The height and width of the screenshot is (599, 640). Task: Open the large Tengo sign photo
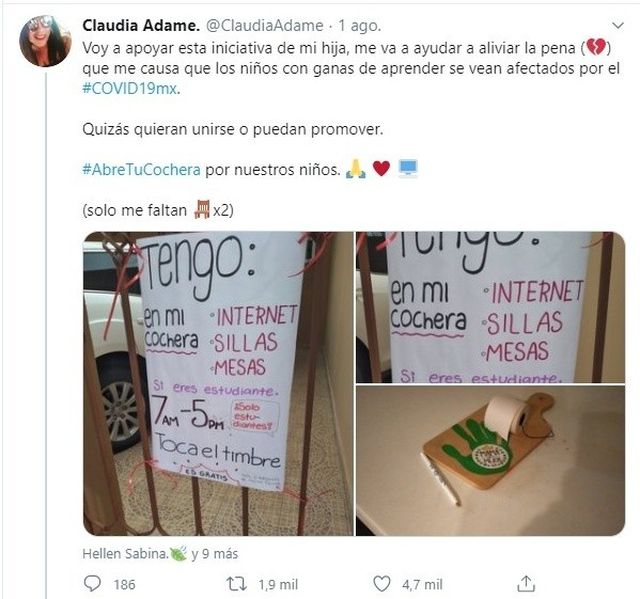(218, 384)
